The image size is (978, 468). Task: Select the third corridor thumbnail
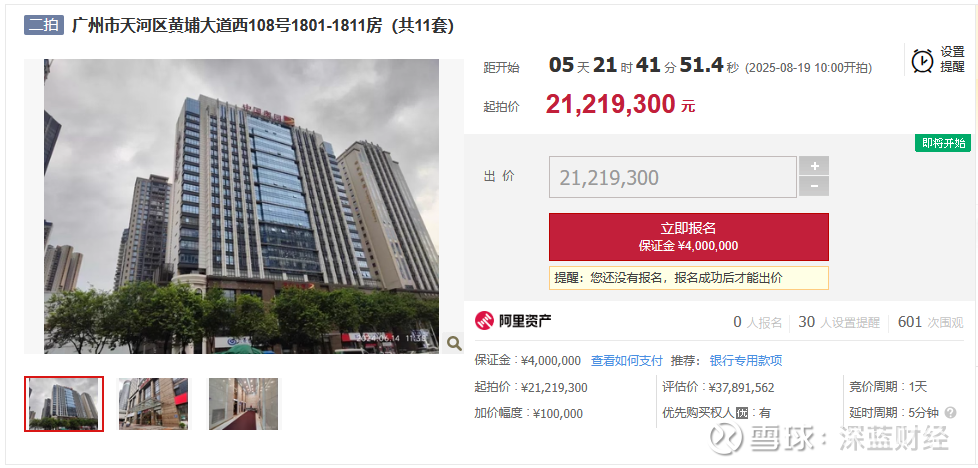[x=244, y=404]
